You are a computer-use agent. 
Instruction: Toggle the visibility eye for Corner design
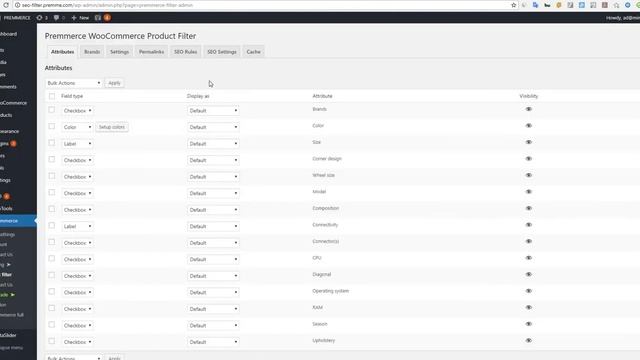pos(529,159)
